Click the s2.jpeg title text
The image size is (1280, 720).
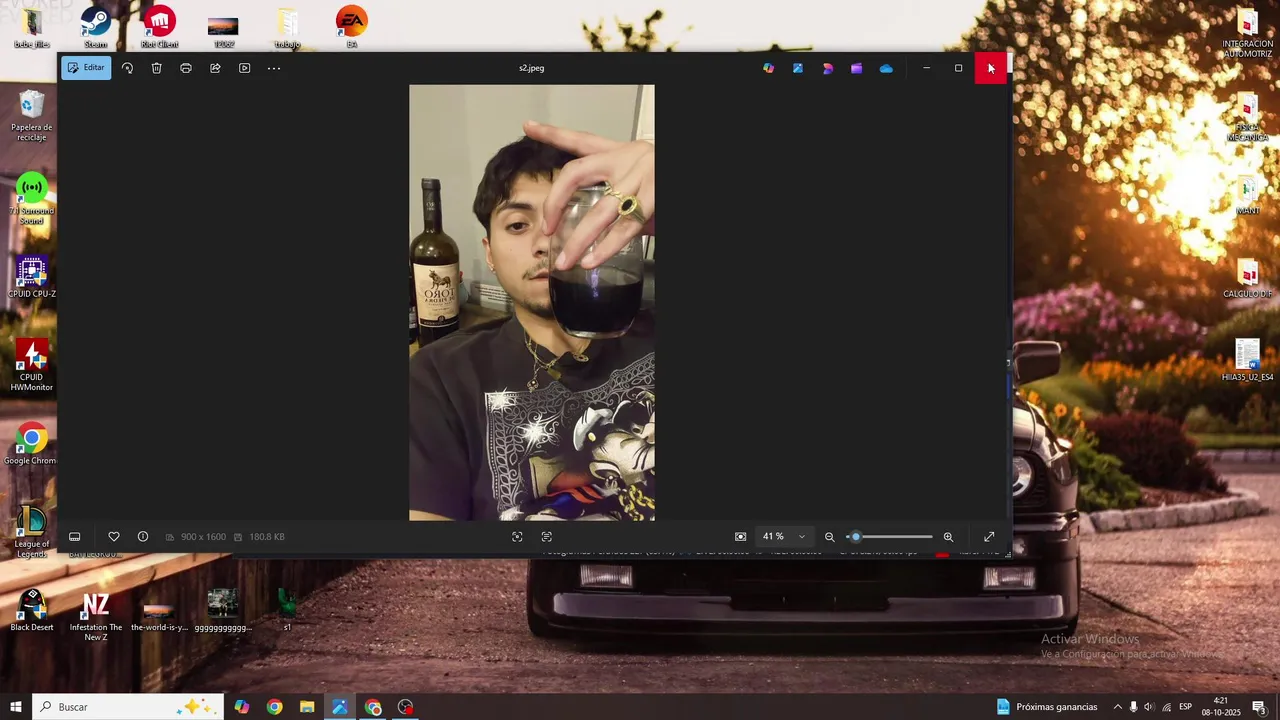pos(531,68)
